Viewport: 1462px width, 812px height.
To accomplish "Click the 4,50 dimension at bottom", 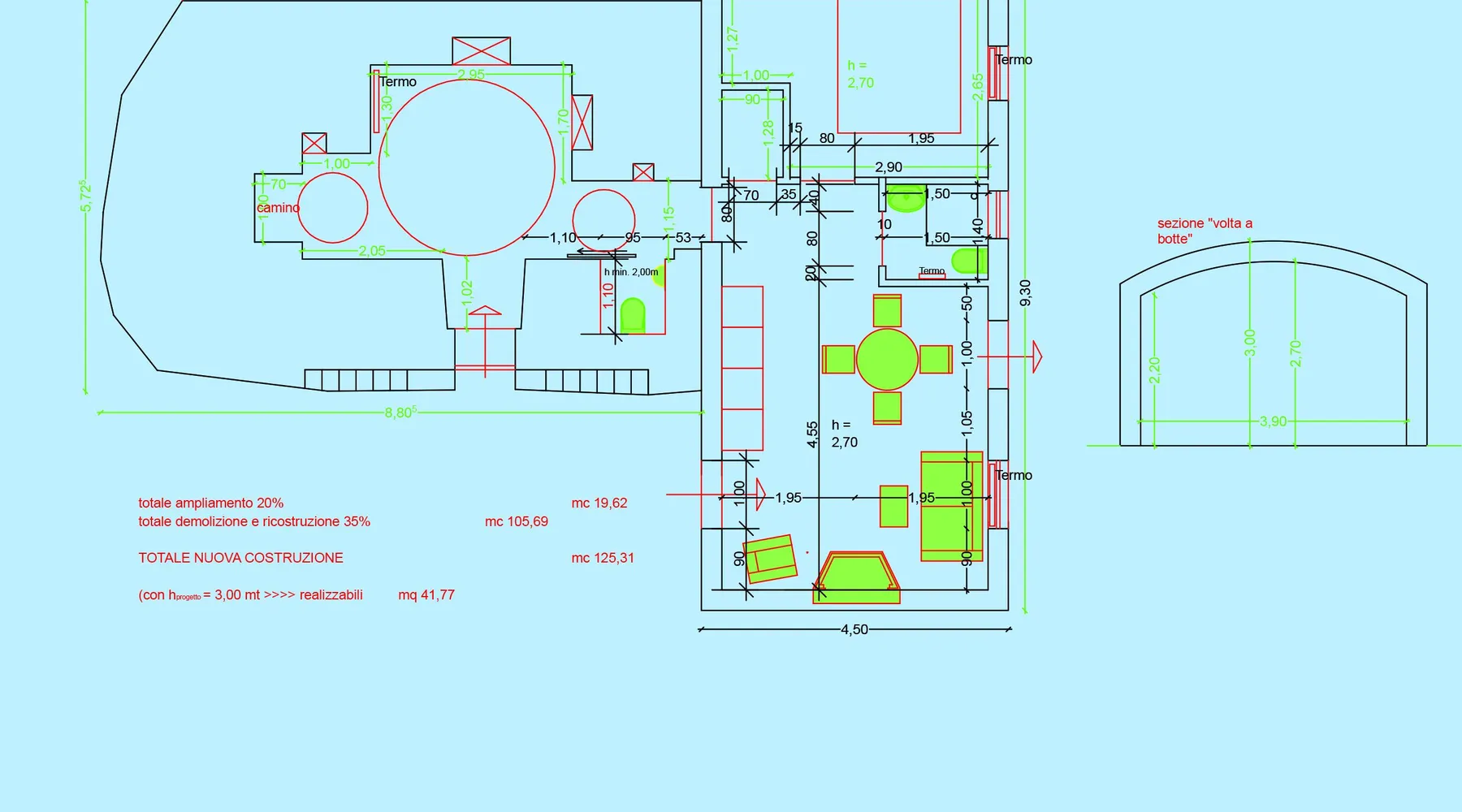I will 854,629.
